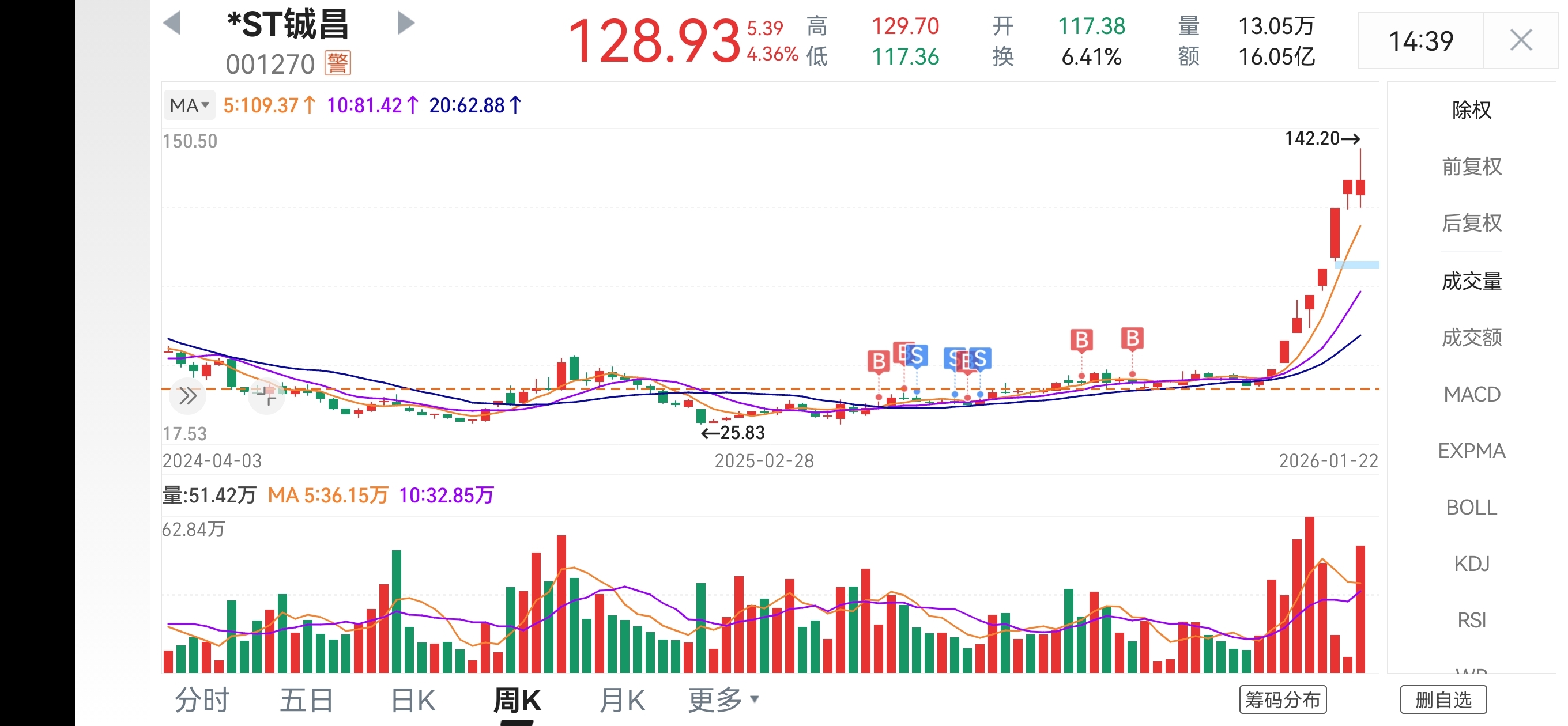
Task: Select KDJ indicator in side list
Action: pyautogui.click(x=1471, y=564)
